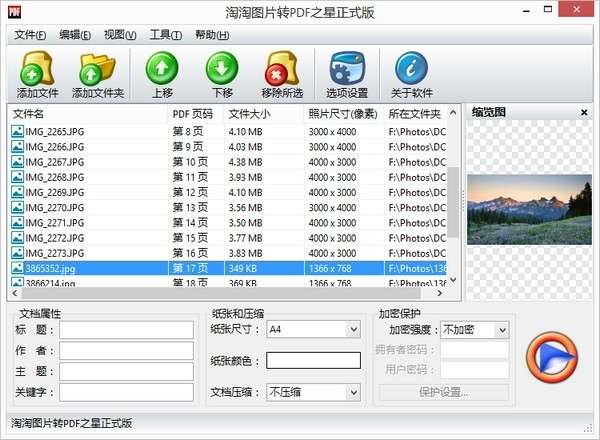Expand the 纸张尺寸 A4 dropdown
This screenshot has width=600, height=440.
(x=354, y=329)
